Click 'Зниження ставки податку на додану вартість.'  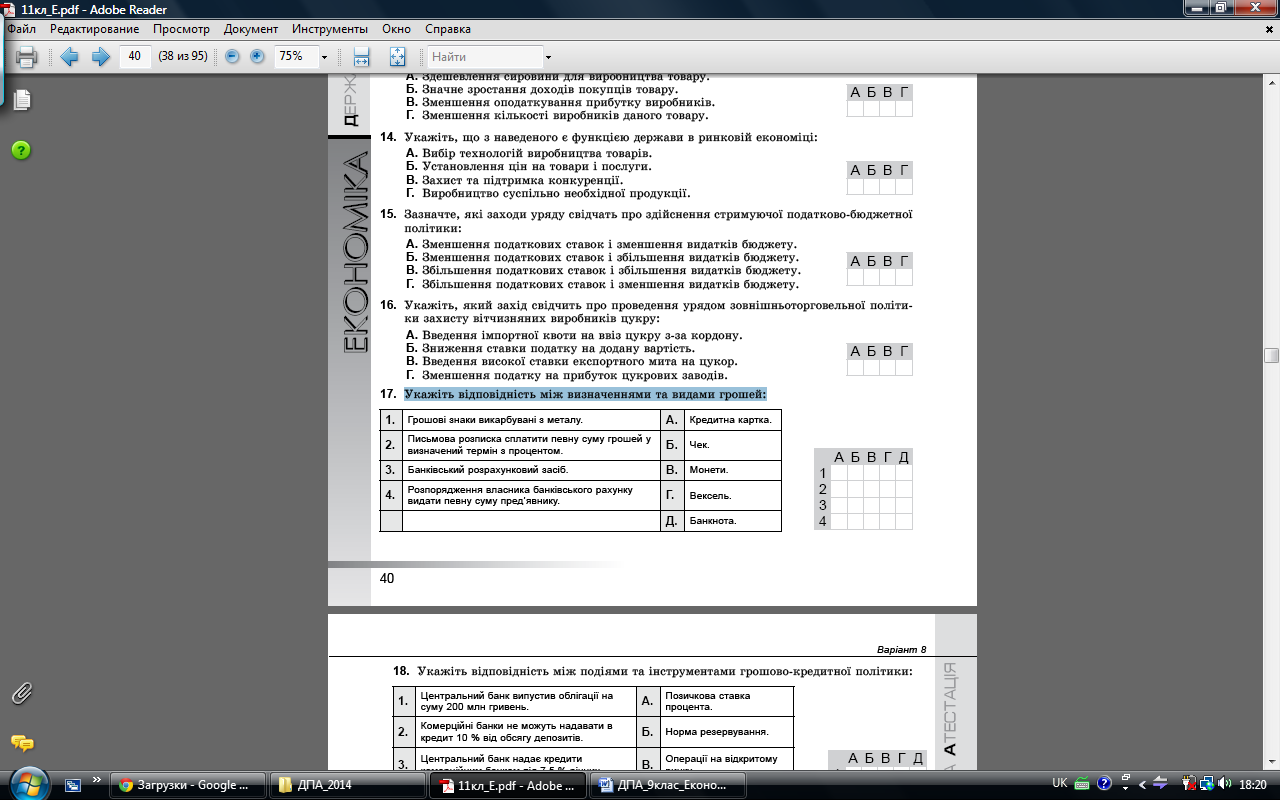pyautogui.click(x=558, y=348)
